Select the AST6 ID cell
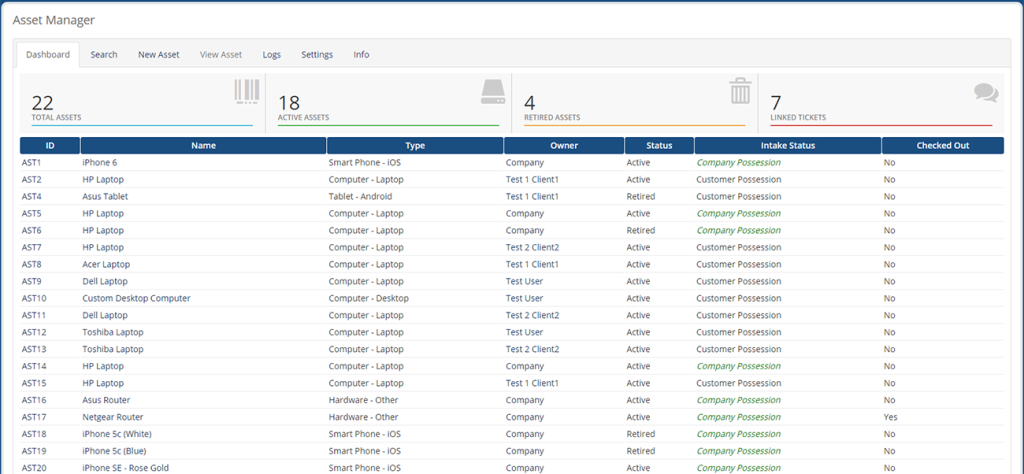The height and width of the screenshot is (474, 1024). pyautogui.click(x=31, y=230)
